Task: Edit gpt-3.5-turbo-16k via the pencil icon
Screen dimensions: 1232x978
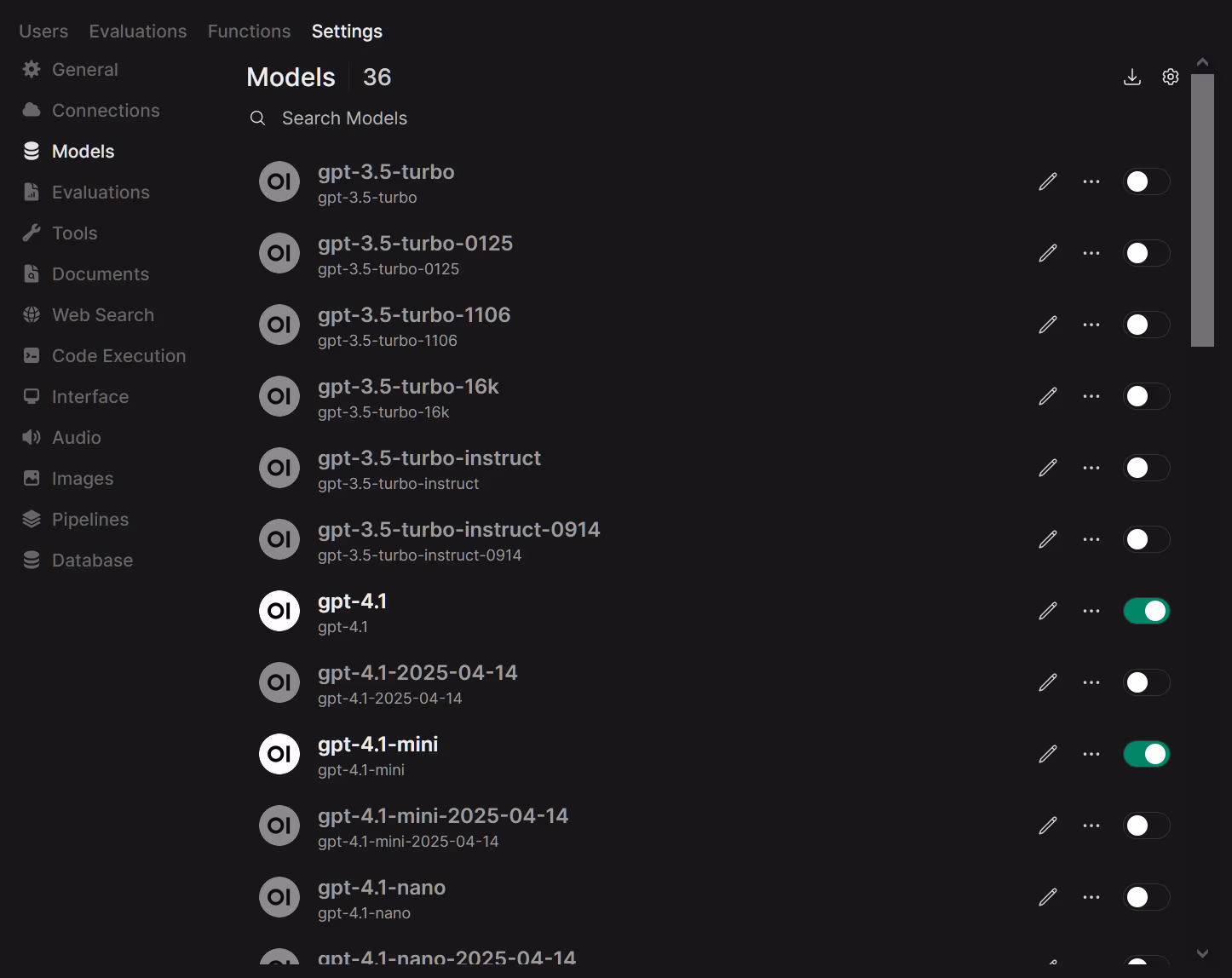Action: 1047,396
